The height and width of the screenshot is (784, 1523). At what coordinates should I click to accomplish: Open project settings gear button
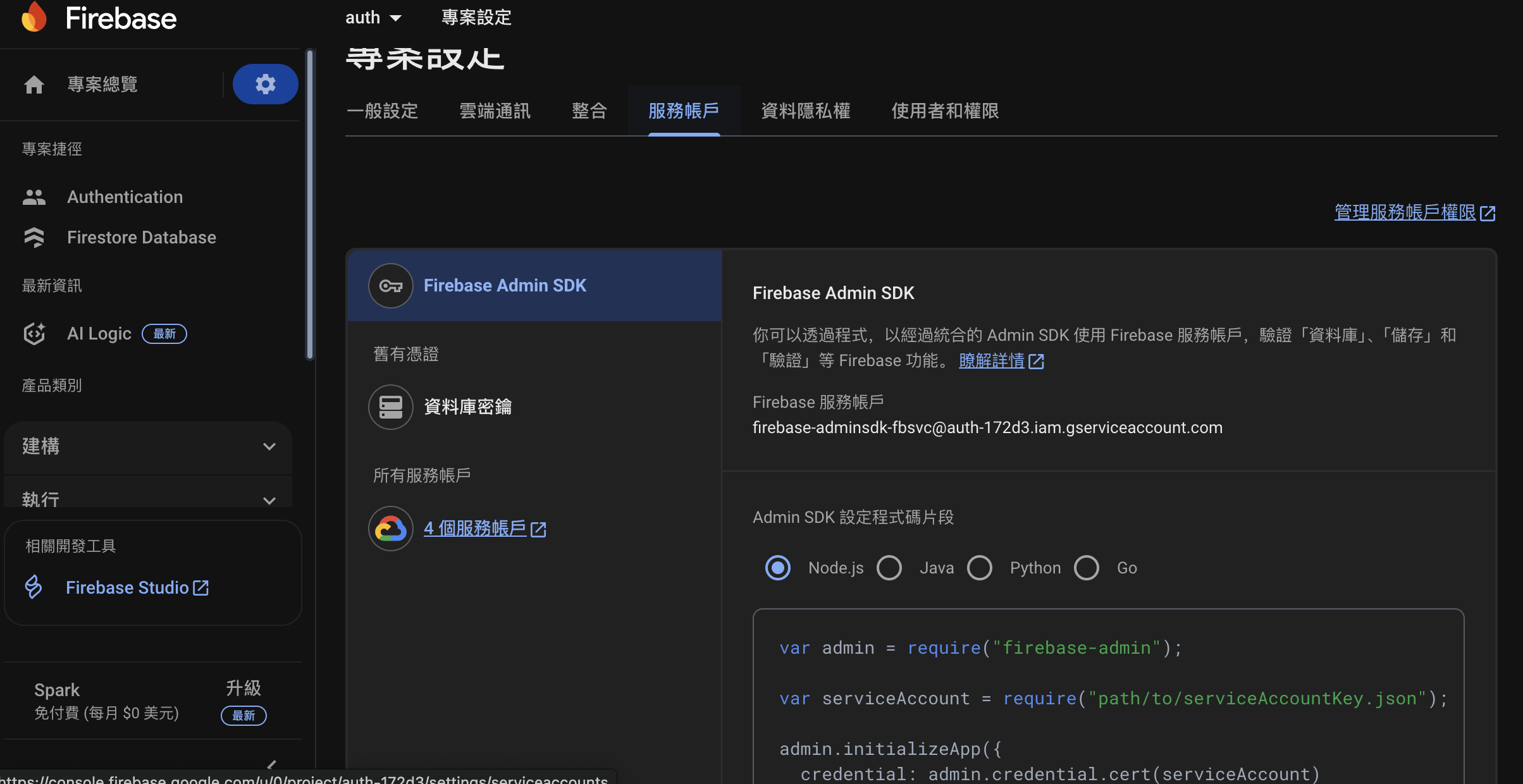(265, 84)
